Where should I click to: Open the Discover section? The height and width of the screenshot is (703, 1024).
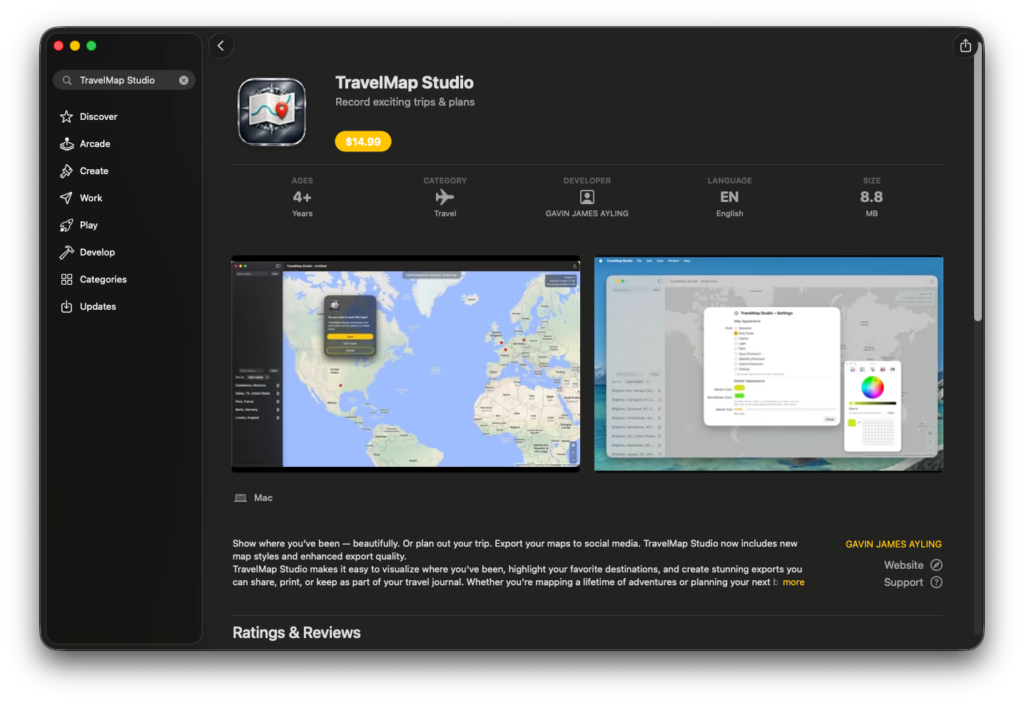point(96,116)
